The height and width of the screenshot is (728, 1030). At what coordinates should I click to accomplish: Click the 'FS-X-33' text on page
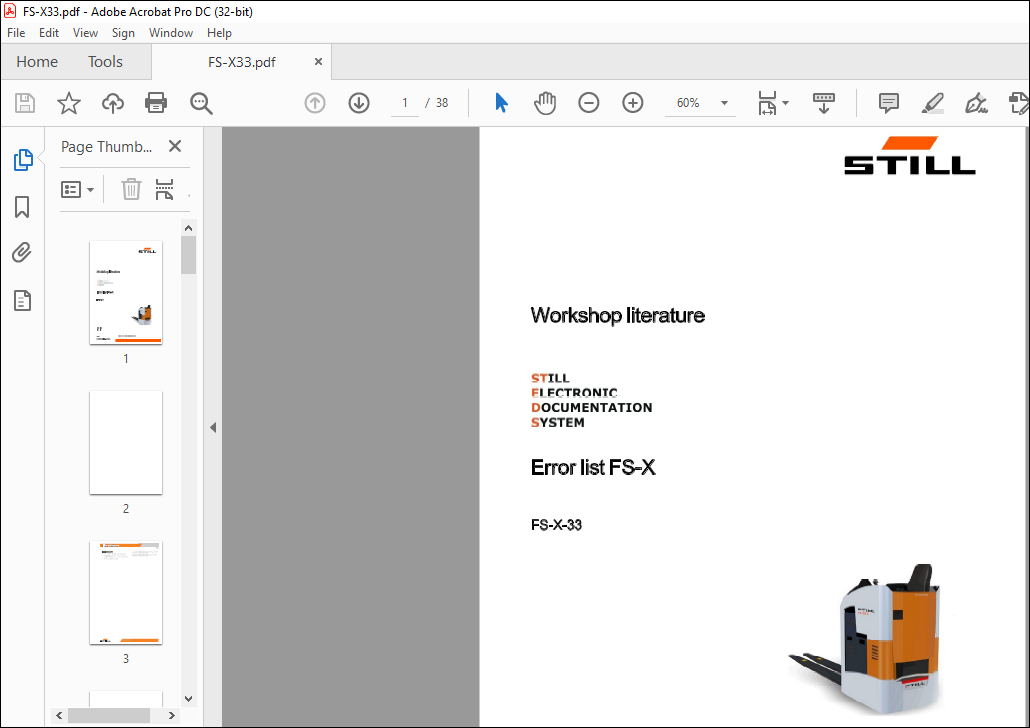(x=556, y=525)
